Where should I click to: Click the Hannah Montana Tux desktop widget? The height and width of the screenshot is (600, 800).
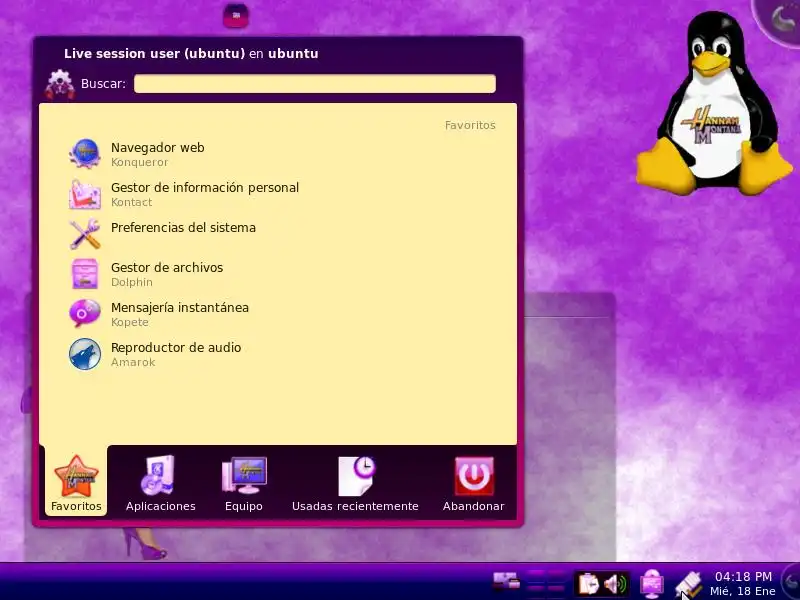click(x=713, y=105)
